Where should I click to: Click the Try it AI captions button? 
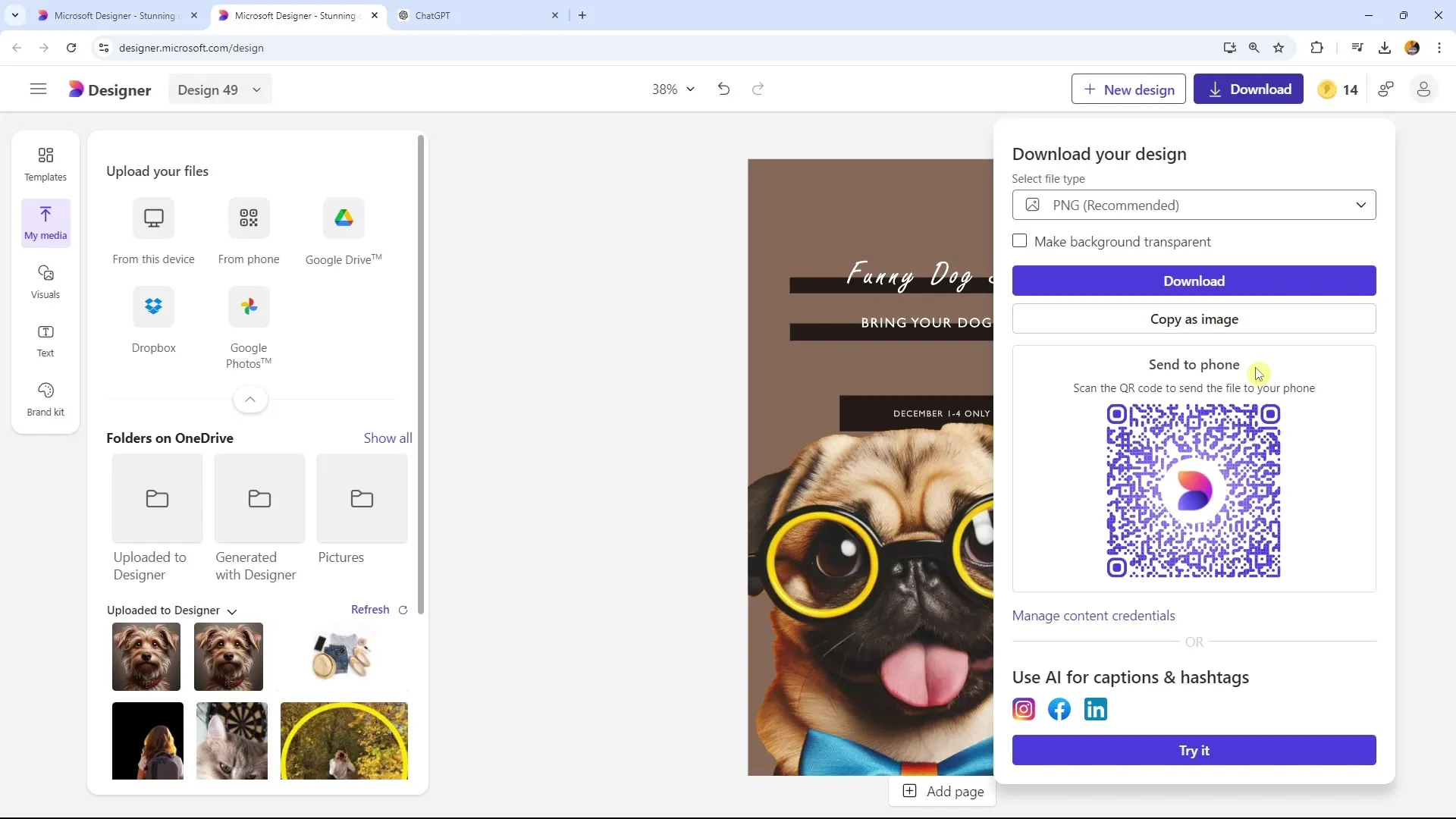tap(1194, 750)
